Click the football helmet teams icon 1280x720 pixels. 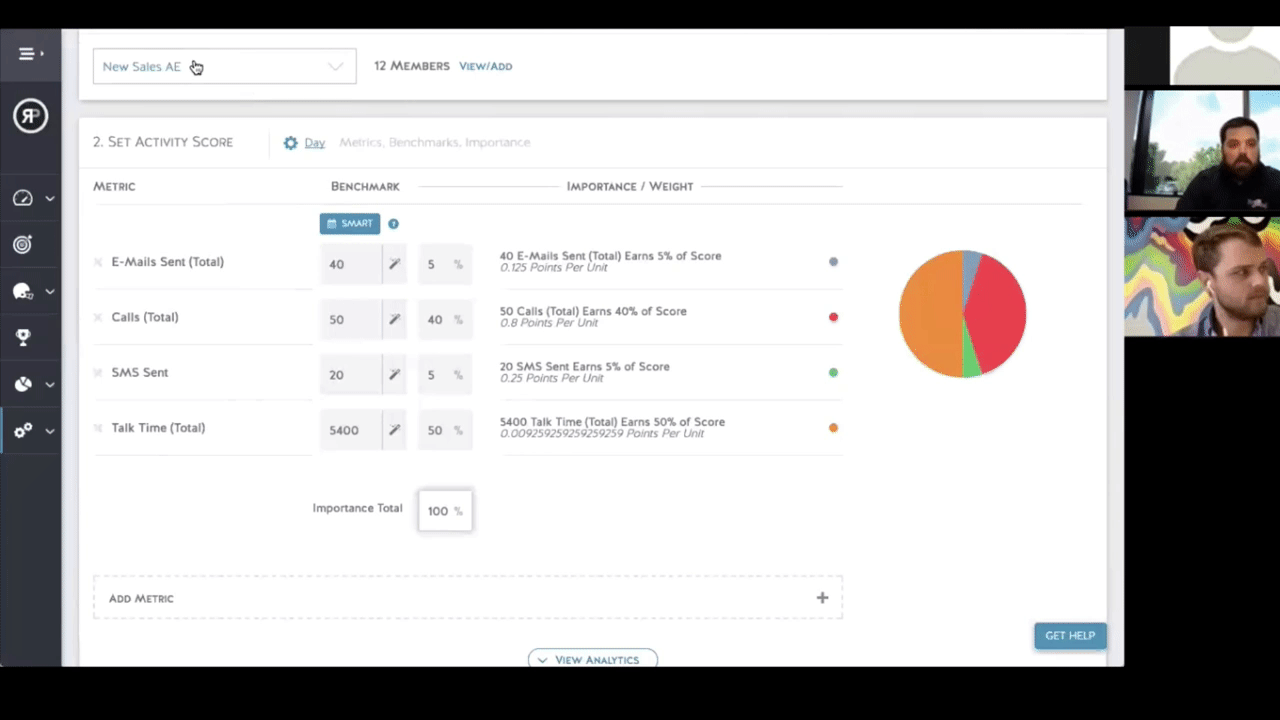pyautogui.click(x=22, y=291)
